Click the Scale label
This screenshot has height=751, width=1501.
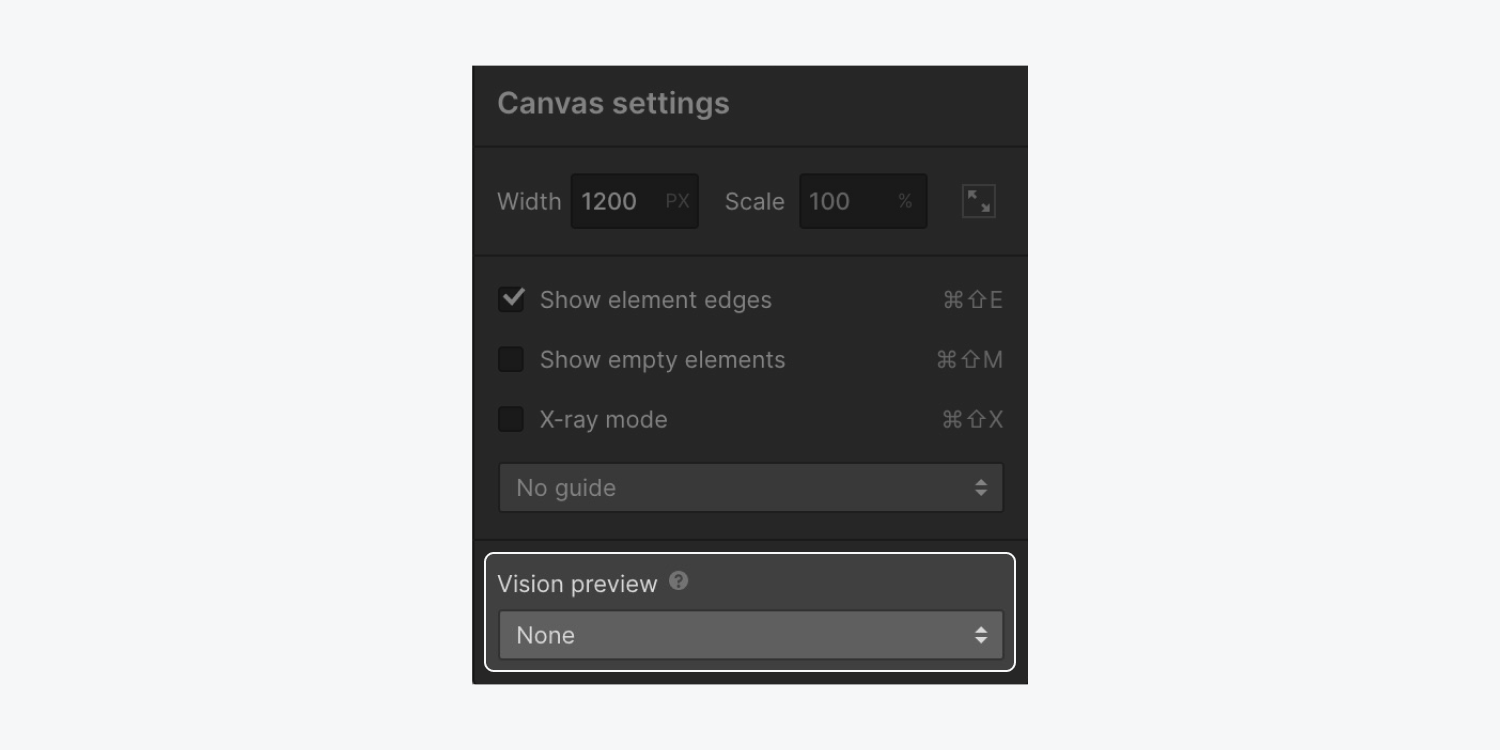tap(754, 201)
